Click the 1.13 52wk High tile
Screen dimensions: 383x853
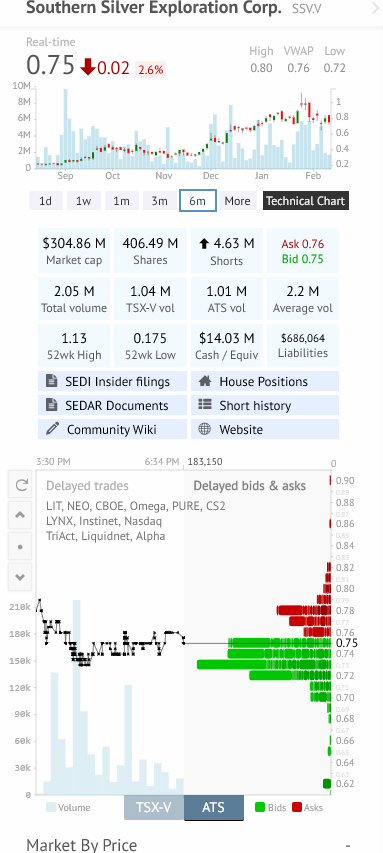click(74, 346)
